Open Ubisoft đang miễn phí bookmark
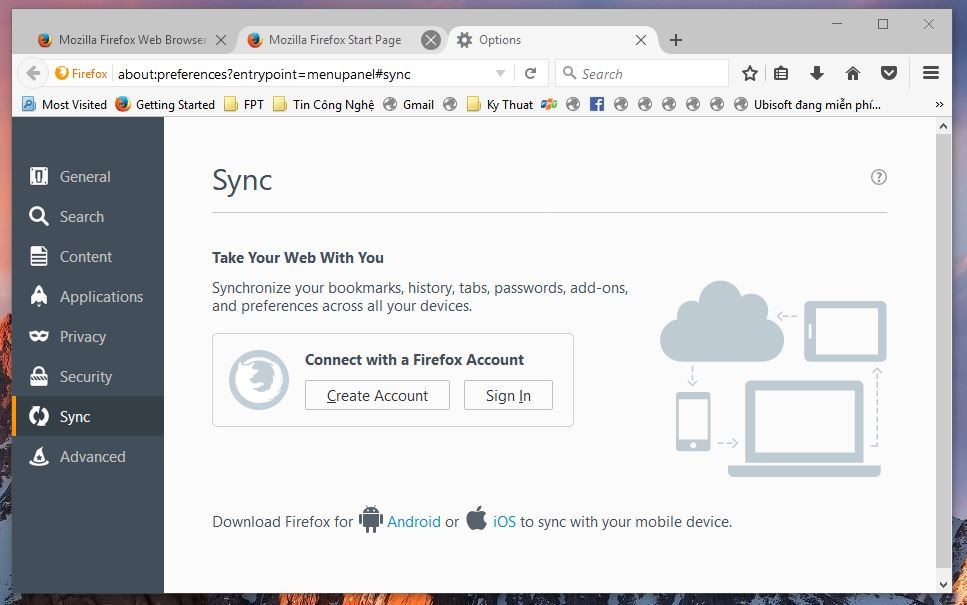967x605 pixels. pos(807,104)
